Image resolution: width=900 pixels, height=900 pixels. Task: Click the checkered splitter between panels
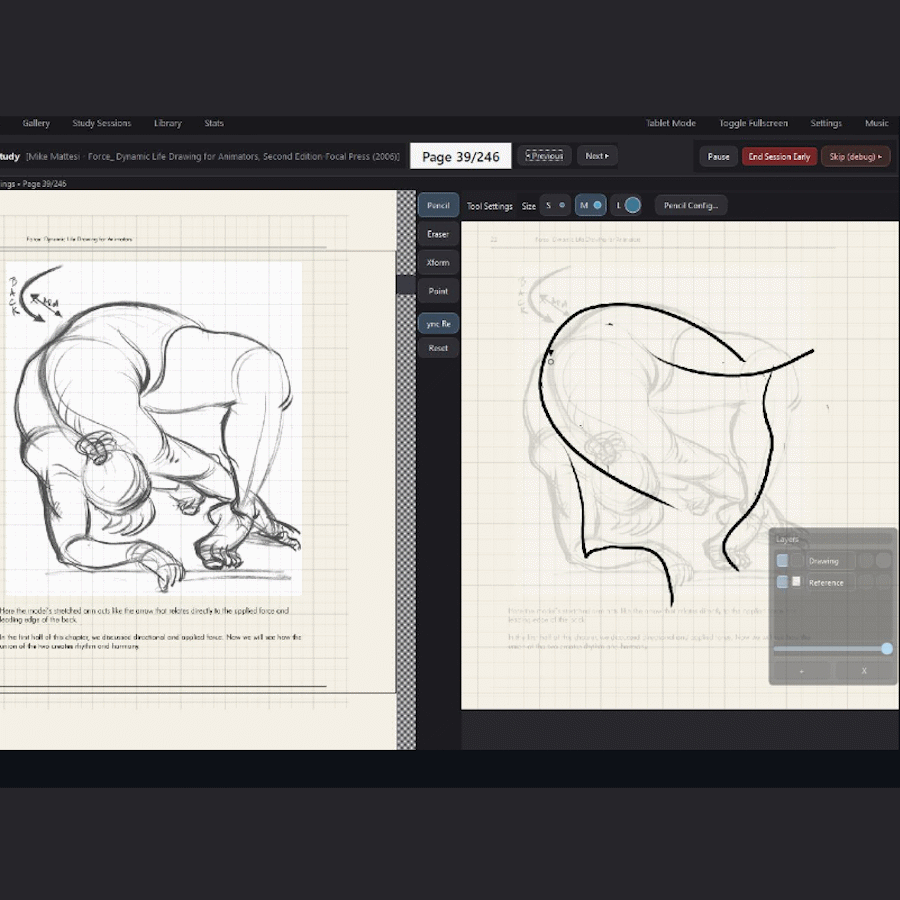click(x=406, y=470)
